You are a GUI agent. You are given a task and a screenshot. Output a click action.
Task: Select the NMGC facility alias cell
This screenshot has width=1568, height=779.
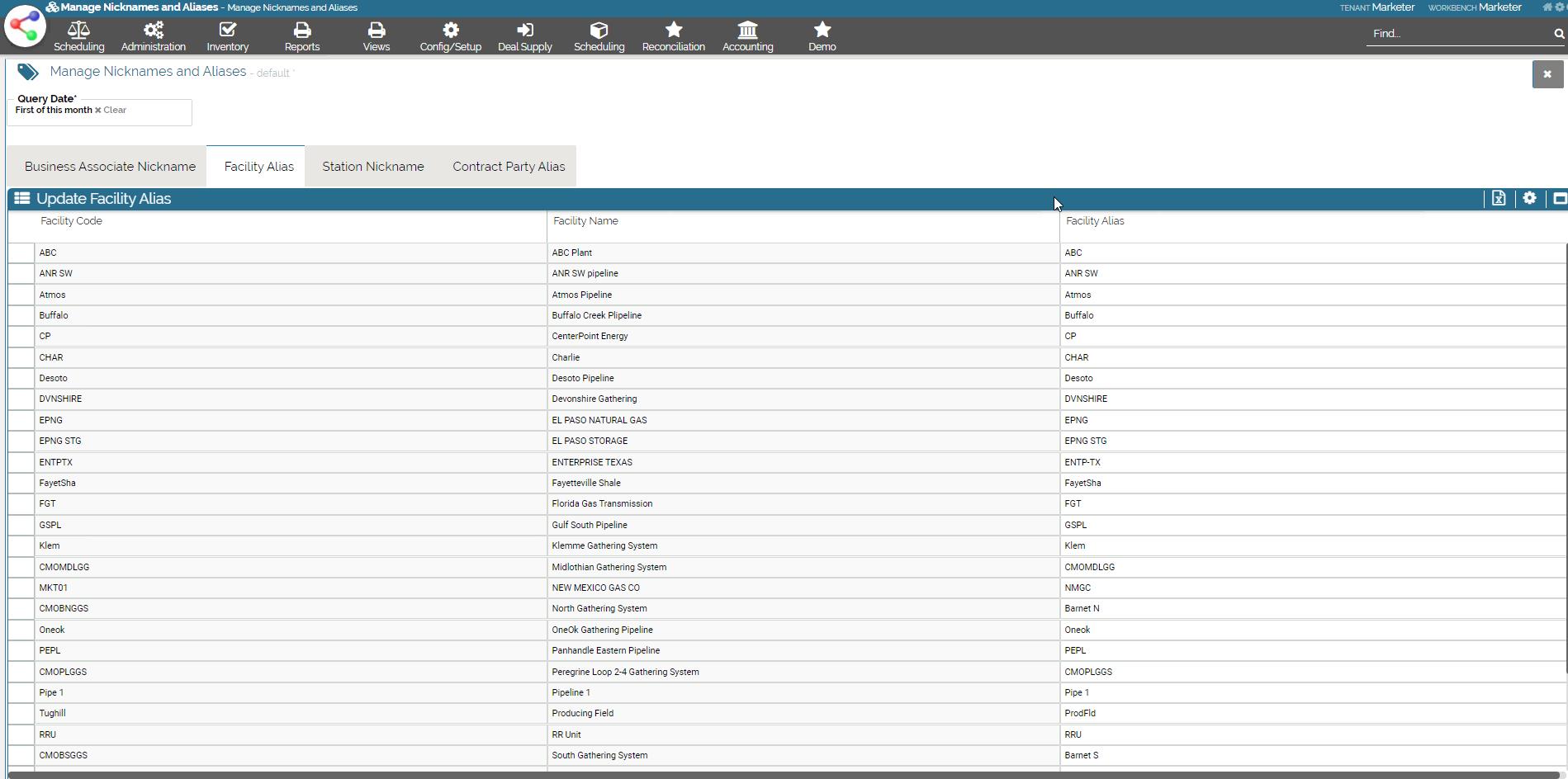[1078, 588]
